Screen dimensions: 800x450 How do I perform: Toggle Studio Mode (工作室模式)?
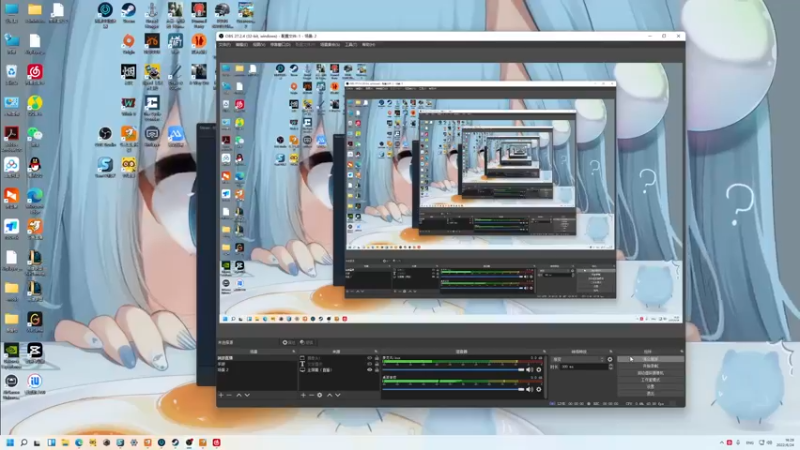(651, 380)
